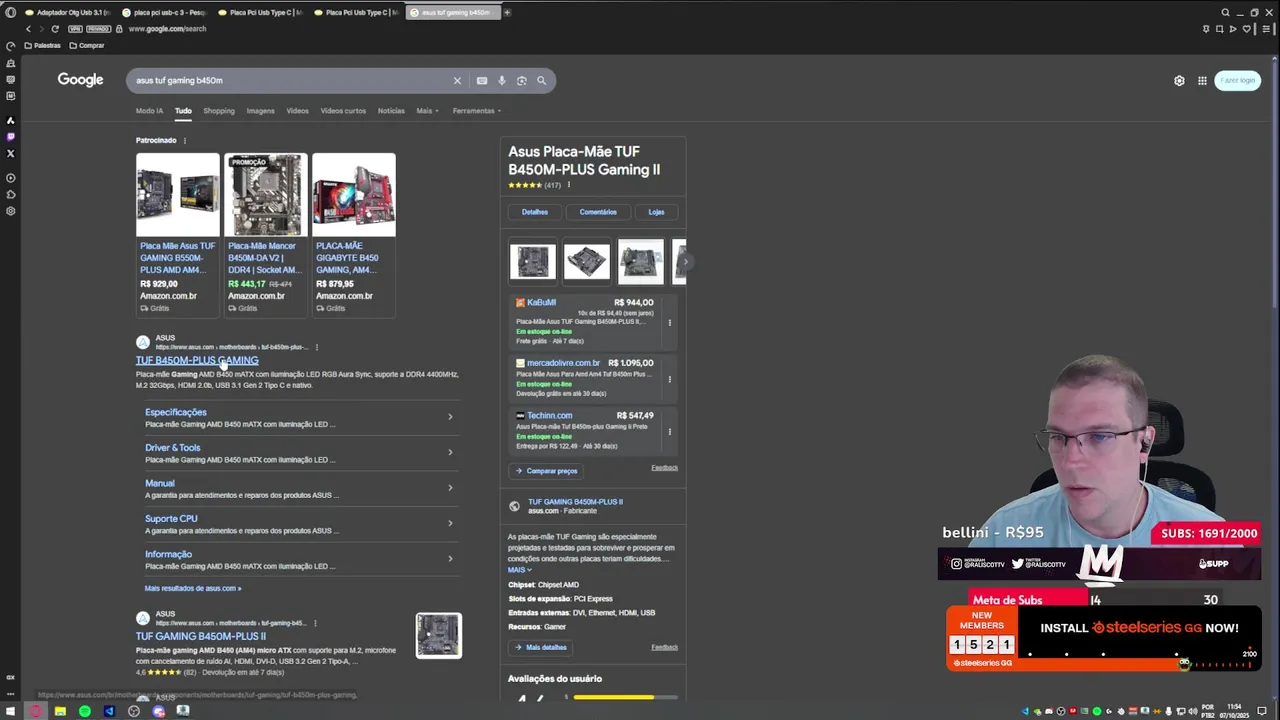Click the Comentários button in product panel
This screenshot has height=720, width=1280.
[x=598, y=212]
